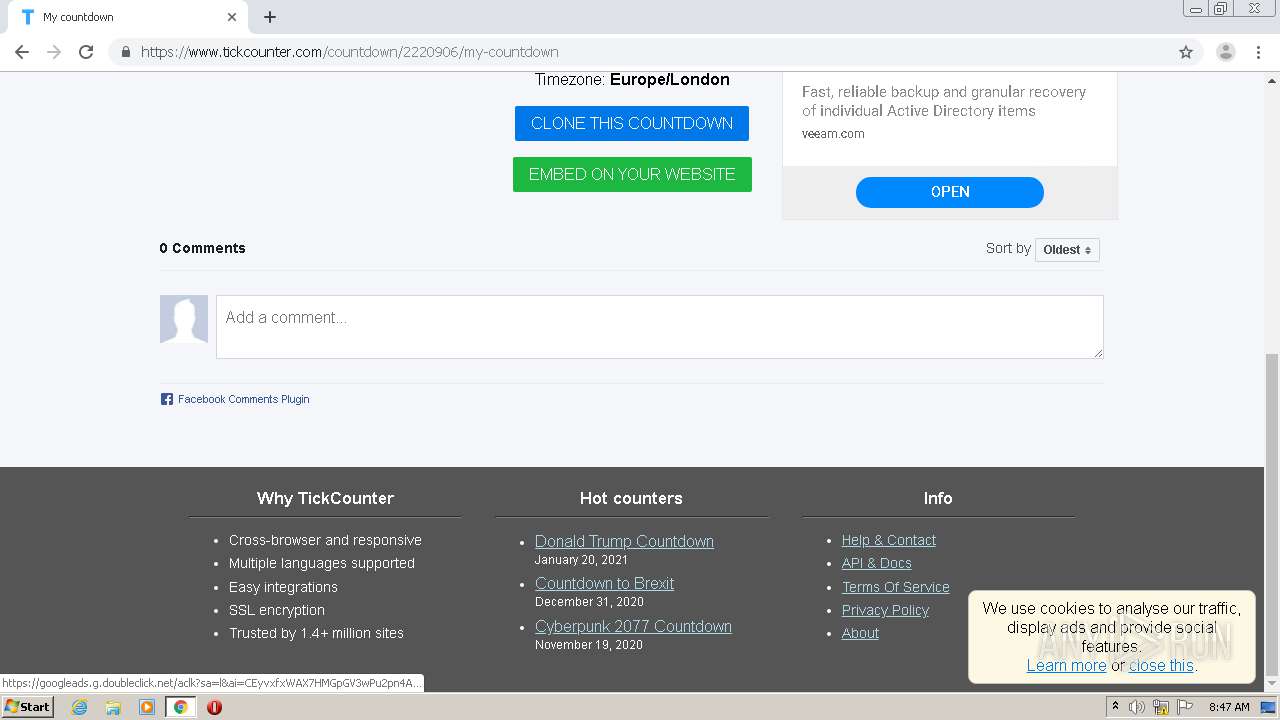Click the address bar URL

tap(350, 52)
